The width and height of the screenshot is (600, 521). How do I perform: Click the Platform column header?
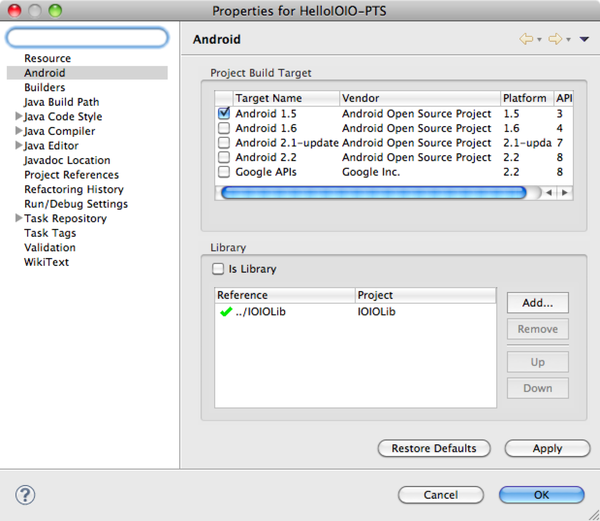click(527, 98)
